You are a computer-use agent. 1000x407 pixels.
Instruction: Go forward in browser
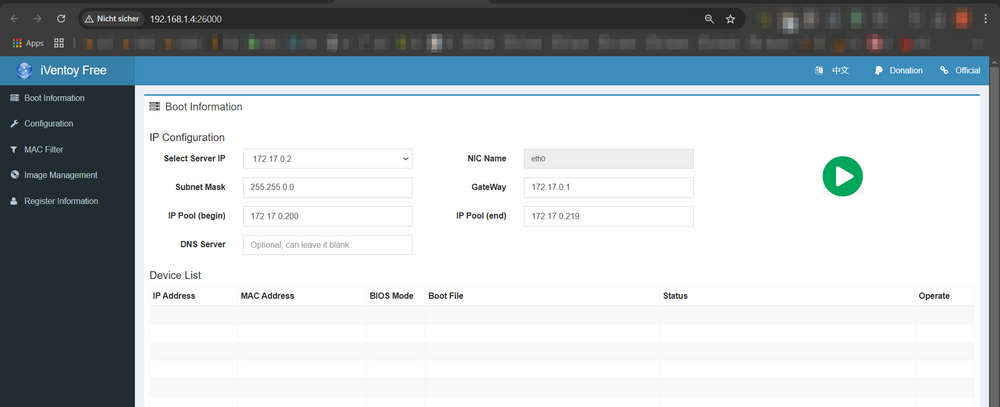click(x=38, y=18)
